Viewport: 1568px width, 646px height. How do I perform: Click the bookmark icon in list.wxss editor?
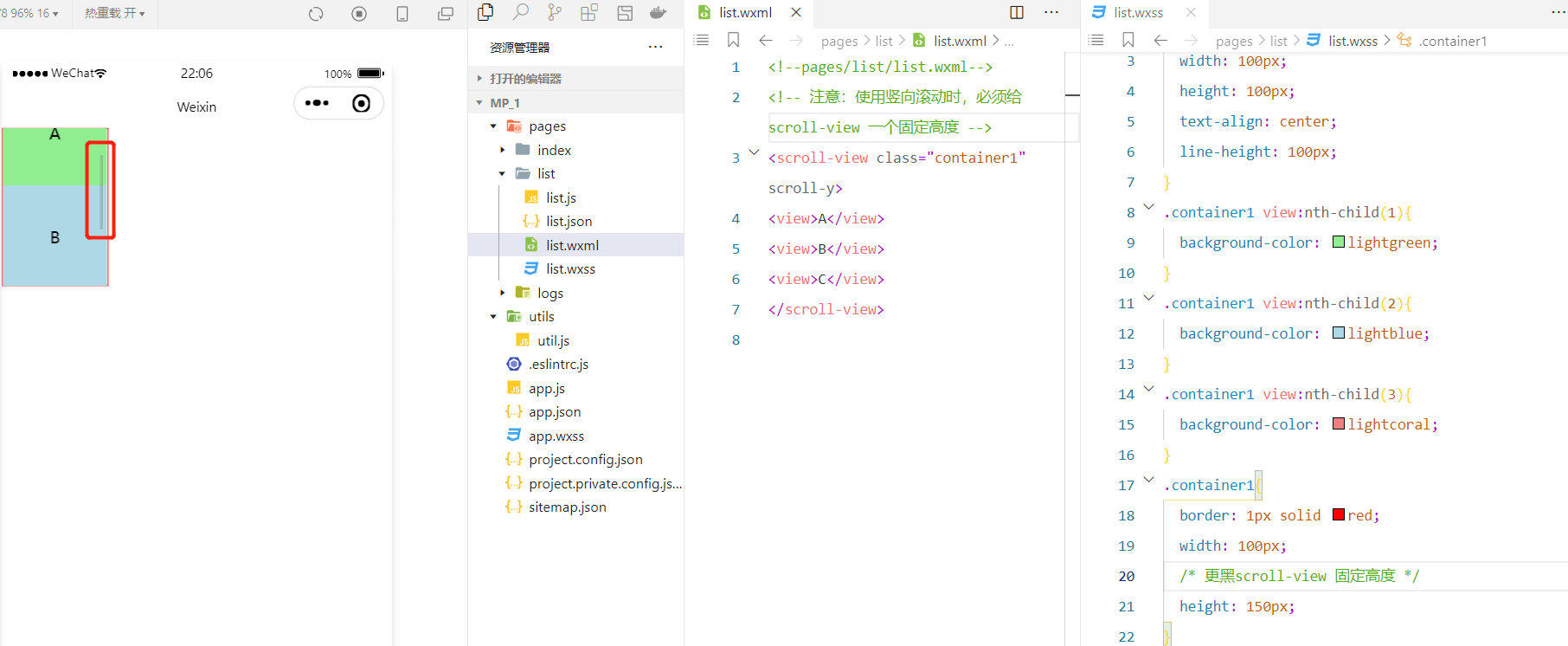1128,40
